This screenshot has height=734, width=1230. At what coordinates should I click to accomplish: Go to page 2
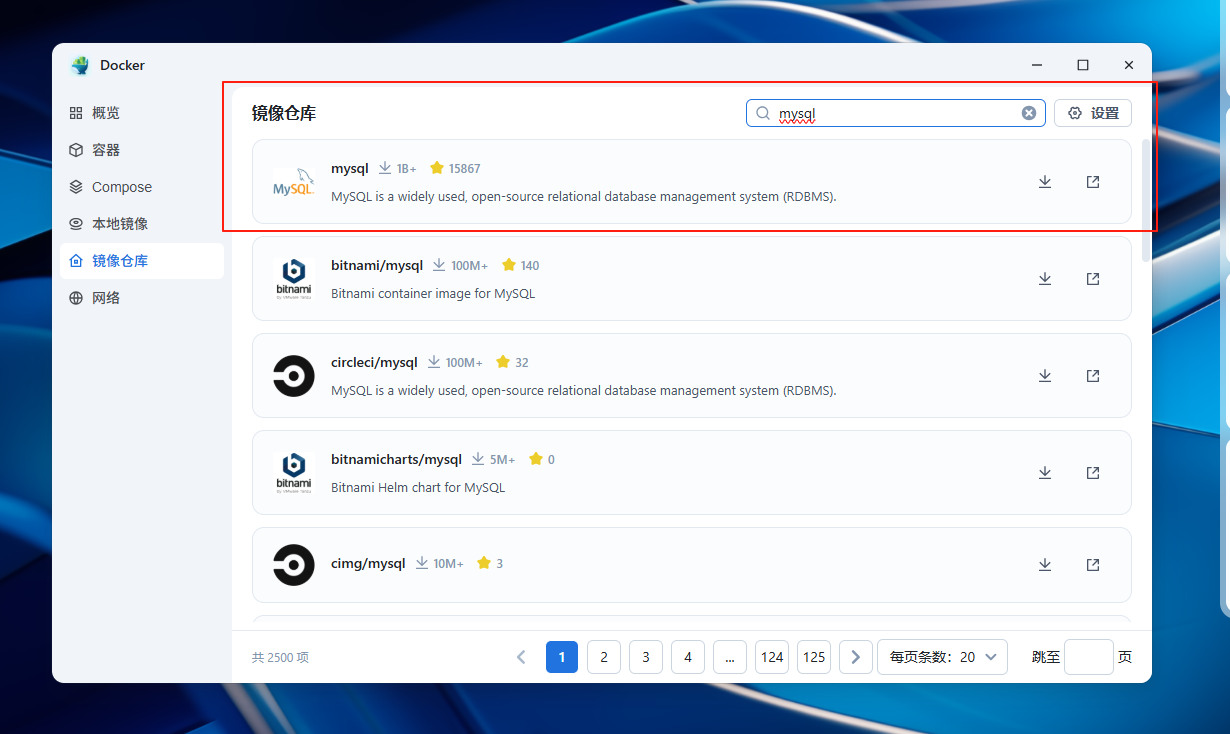[604, 657]
